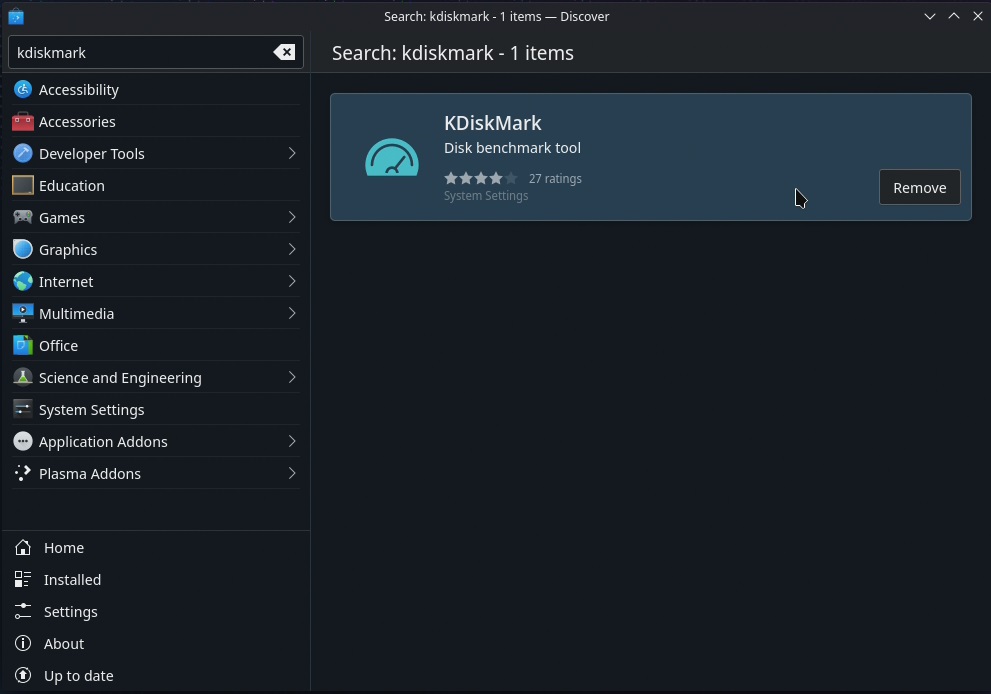Open the Office category icon
Viewport: 991px width, 694px height.
click(x=23, y=345)
